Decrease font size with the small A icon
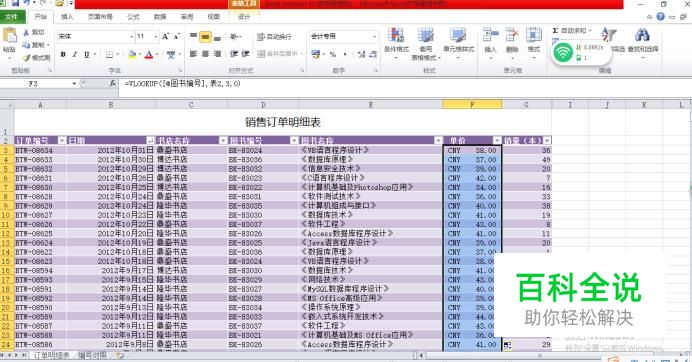 tap(176, 36)
